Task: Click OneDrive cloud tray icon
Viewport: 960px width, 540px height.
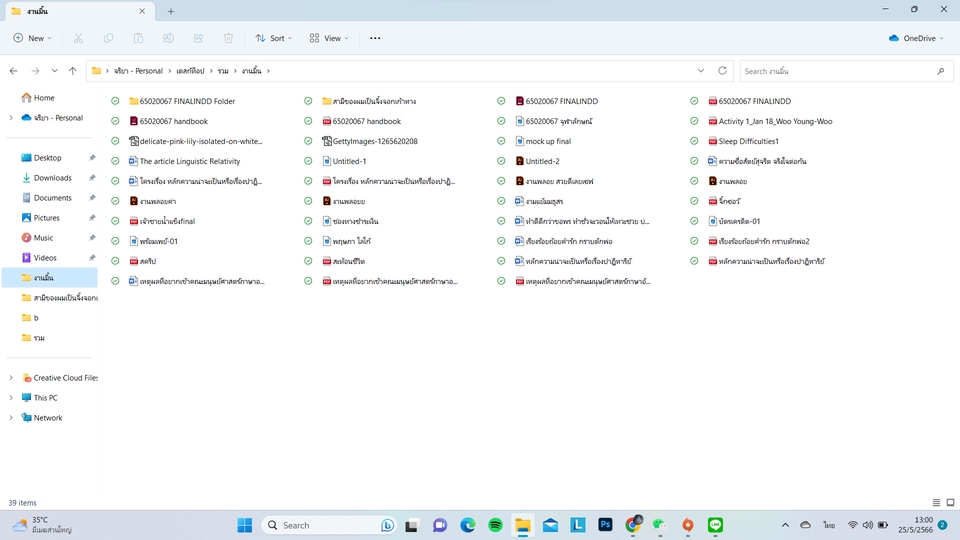Action: (806, 525)
